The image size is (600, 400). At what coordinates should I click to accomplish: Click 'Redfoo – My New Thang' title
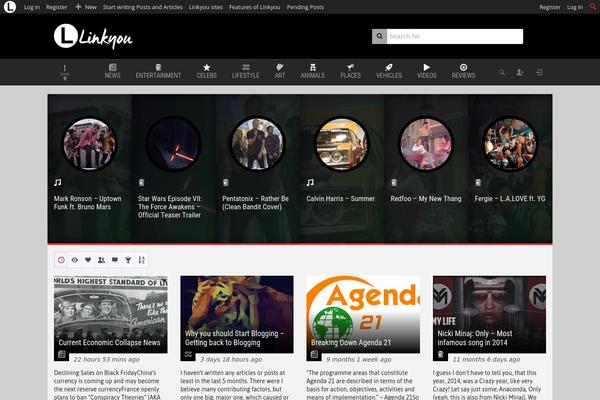[426, 199]
